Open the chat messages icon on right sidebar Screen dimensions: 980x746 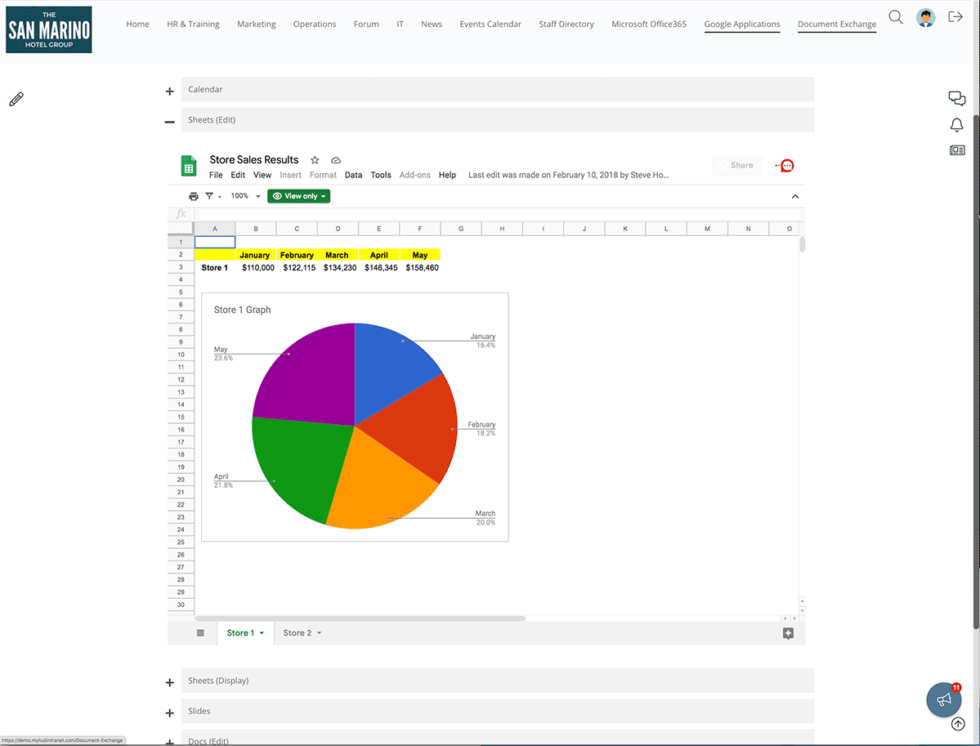(957, 98)
